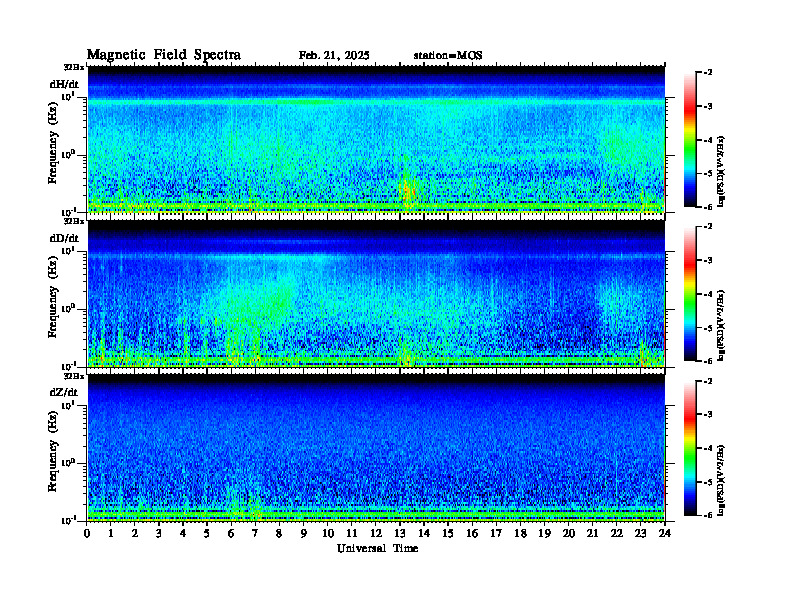This screenshot has height=612, width=792.
Task: Click the time axis tick label "14"
Action: coord(424,533)
